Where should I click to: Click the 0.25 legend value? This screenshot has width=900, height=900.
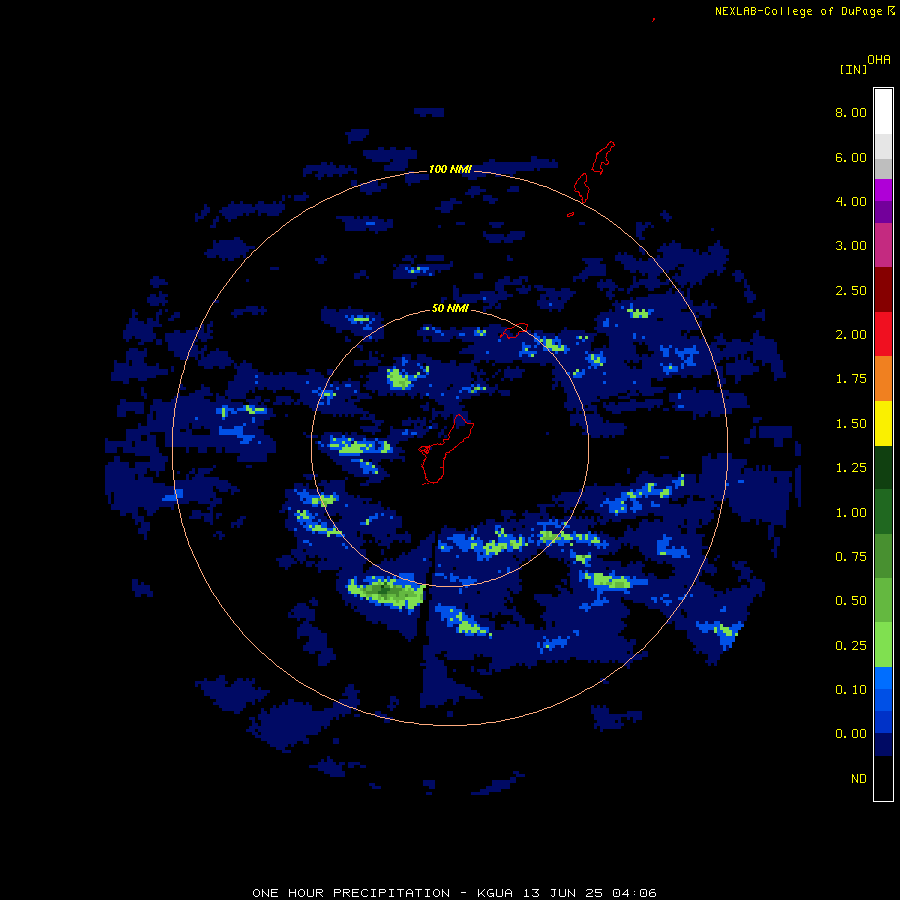pos(851,646)
